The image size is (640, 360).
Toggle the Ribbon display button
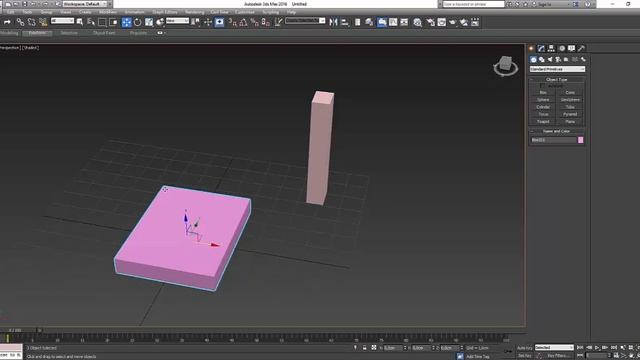pos(382,22)
